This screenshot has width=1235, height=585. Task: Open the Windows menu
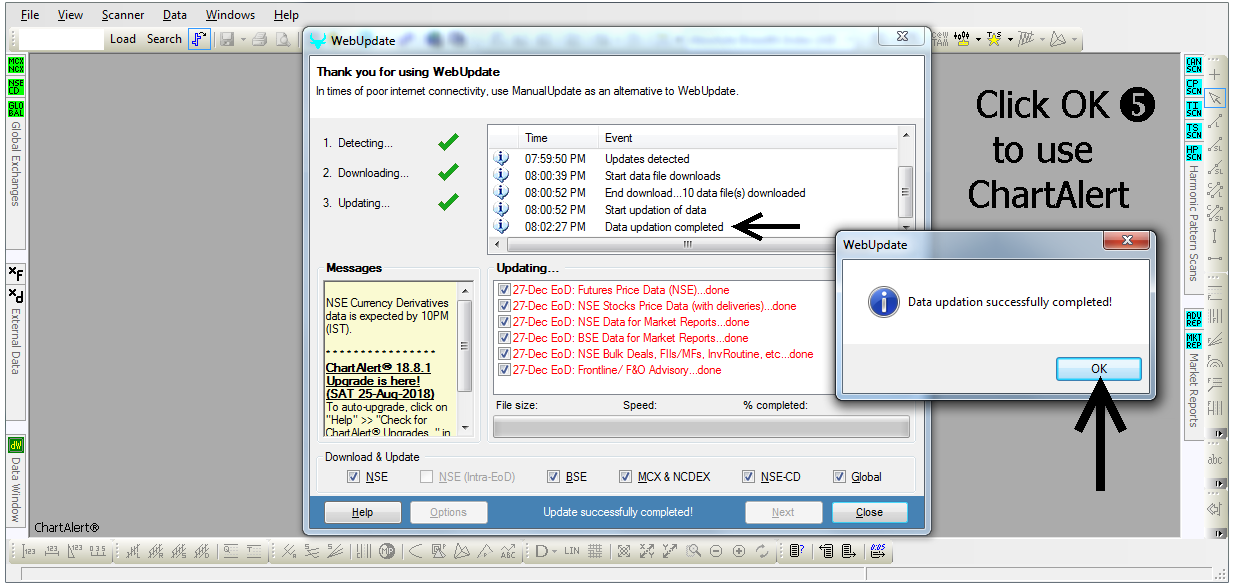pyautogui.click(x=230, y=15)
